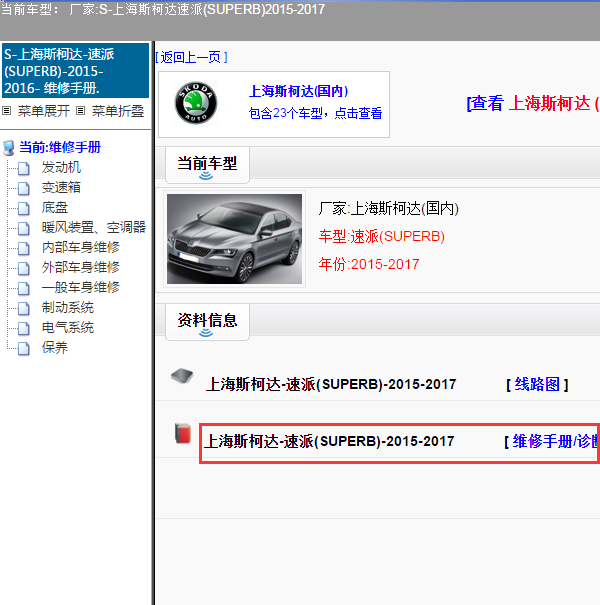
Task: Click the page icon beside 电气系统
Action: tap(24, 329)
